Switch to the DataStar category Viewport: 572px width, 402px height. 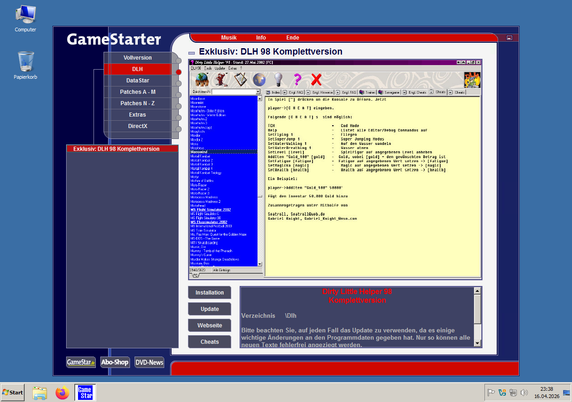pyautogui.click(x=138, y=80)
